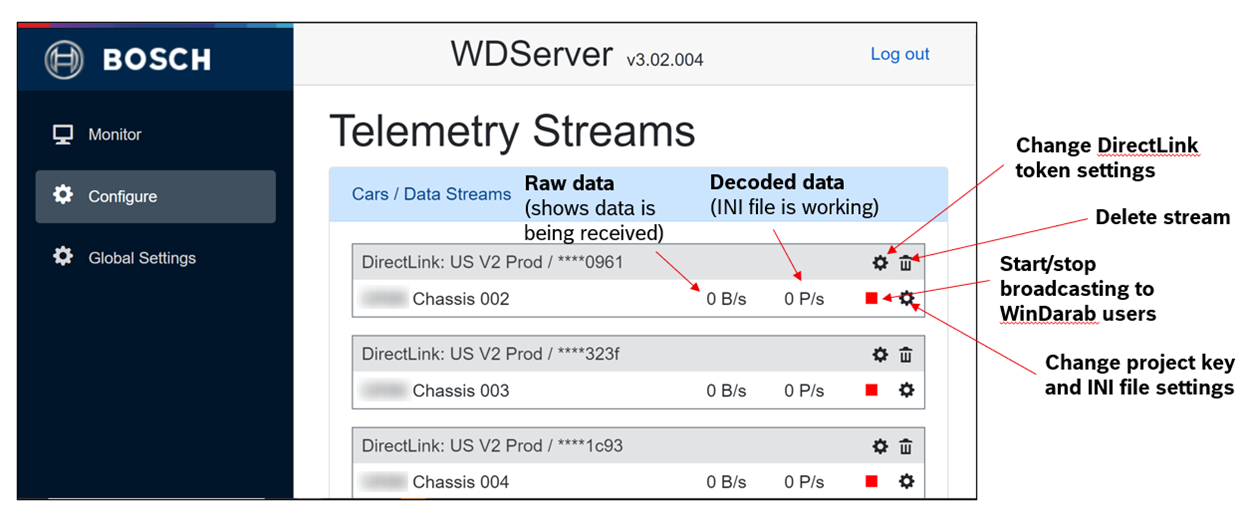The image size is (1253, 527).
Task: Click the Configure gear icon
Action: (63, 195)
